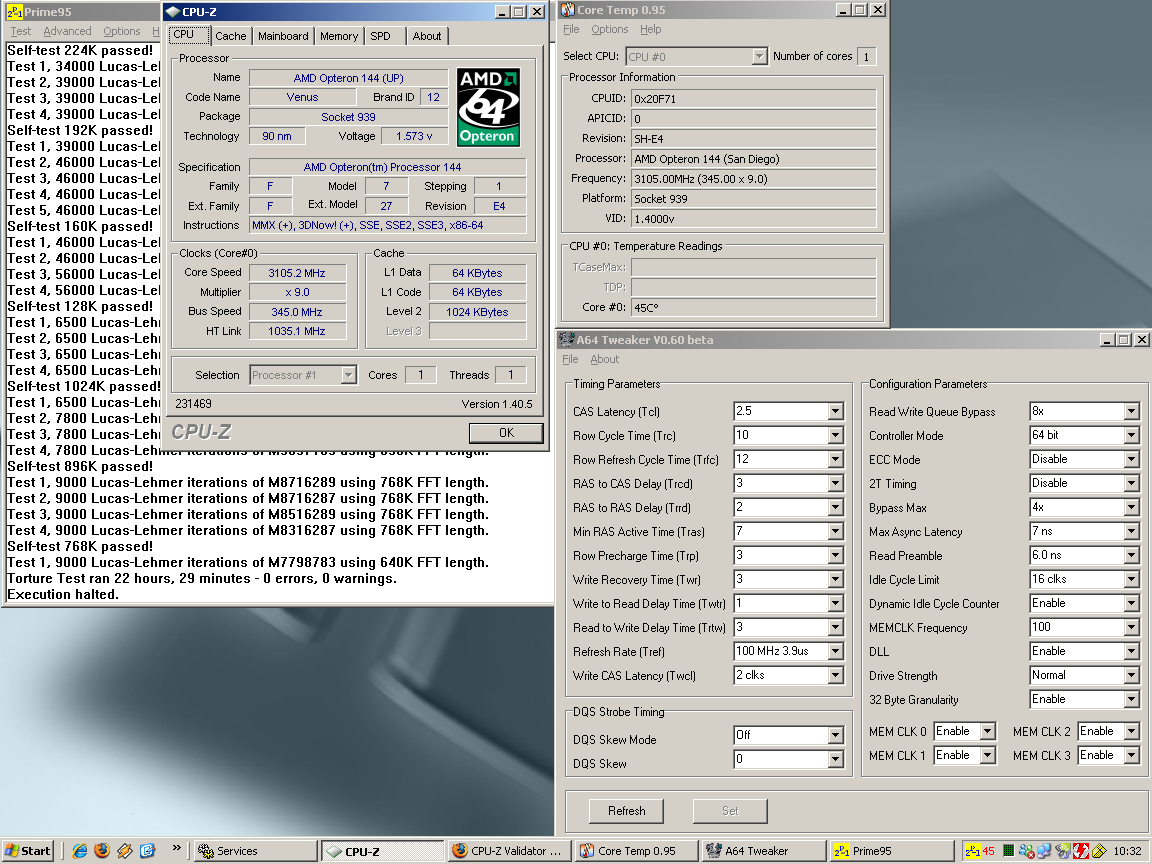Open the MEM CLK 0 dropdown
The image size is (1152, 864).
click(x=987, y=731)
